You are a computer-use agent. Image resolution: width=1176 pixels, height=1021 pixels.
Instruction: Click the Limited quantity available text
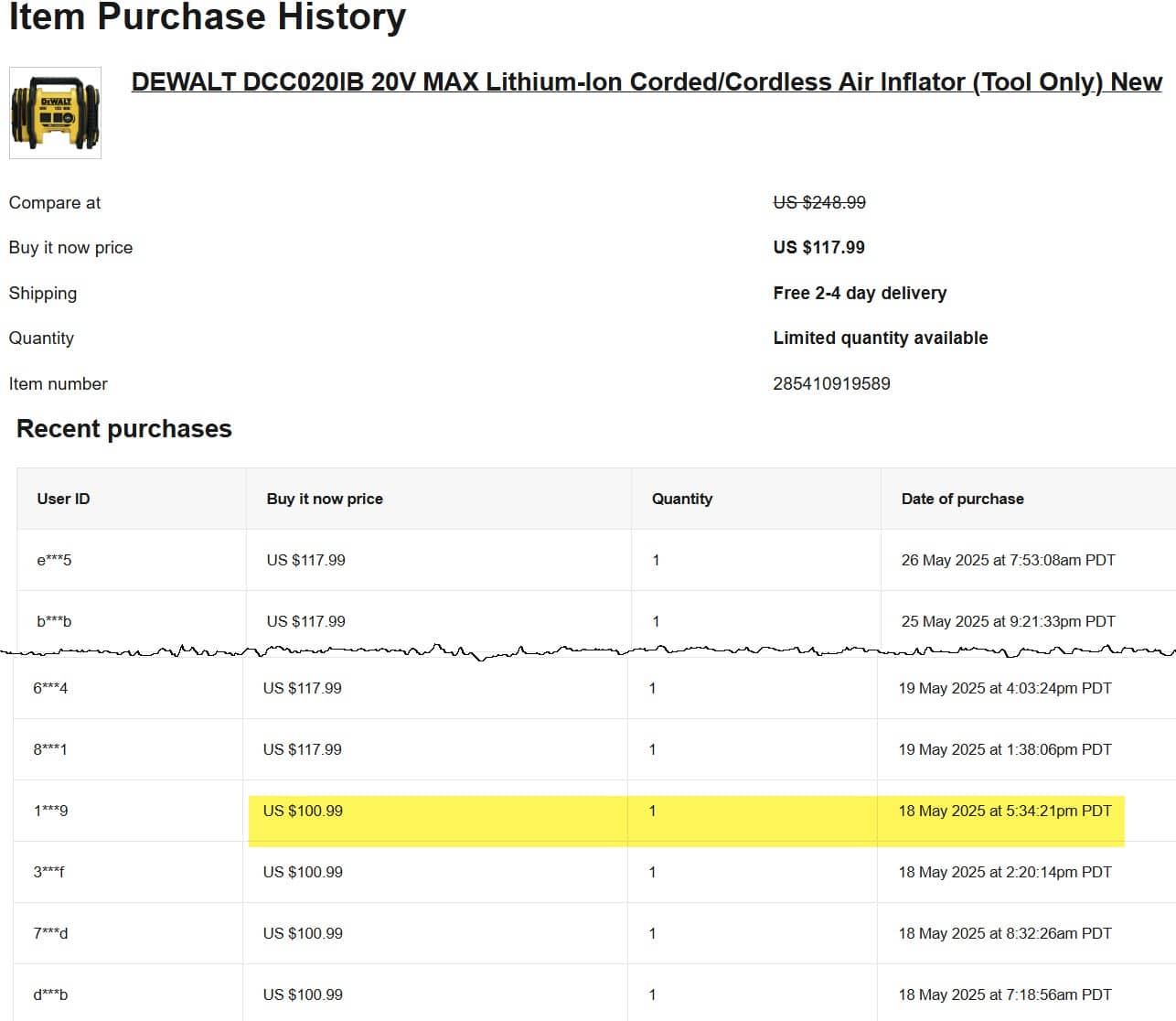point(880,338)
